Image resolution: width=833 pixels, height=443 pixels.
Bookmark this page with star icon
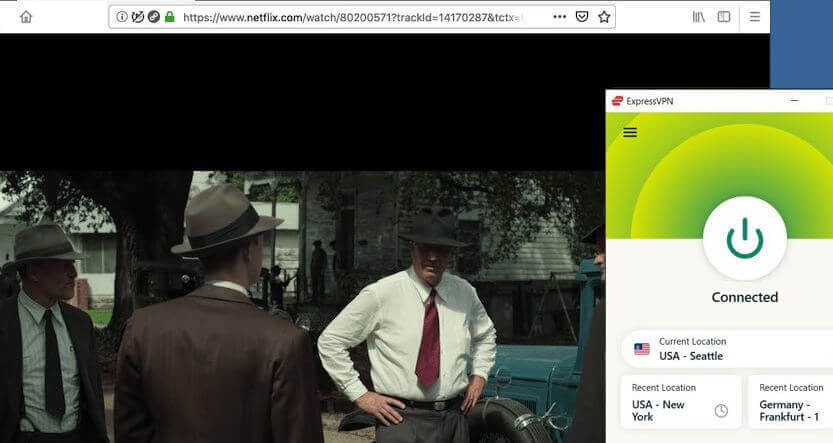click(x=604, y=17)
